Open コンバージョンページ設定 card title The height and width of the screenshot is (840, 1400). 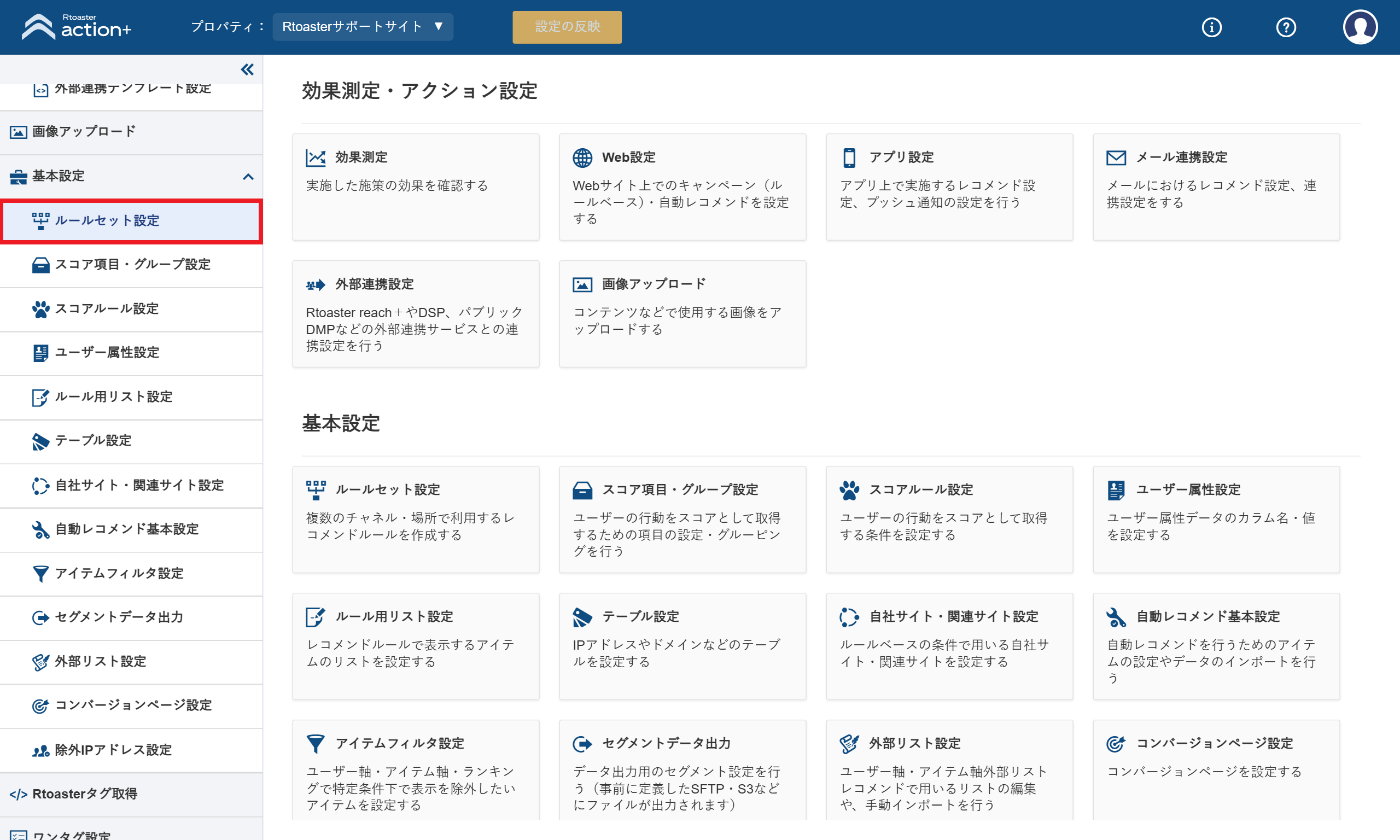1215,743
